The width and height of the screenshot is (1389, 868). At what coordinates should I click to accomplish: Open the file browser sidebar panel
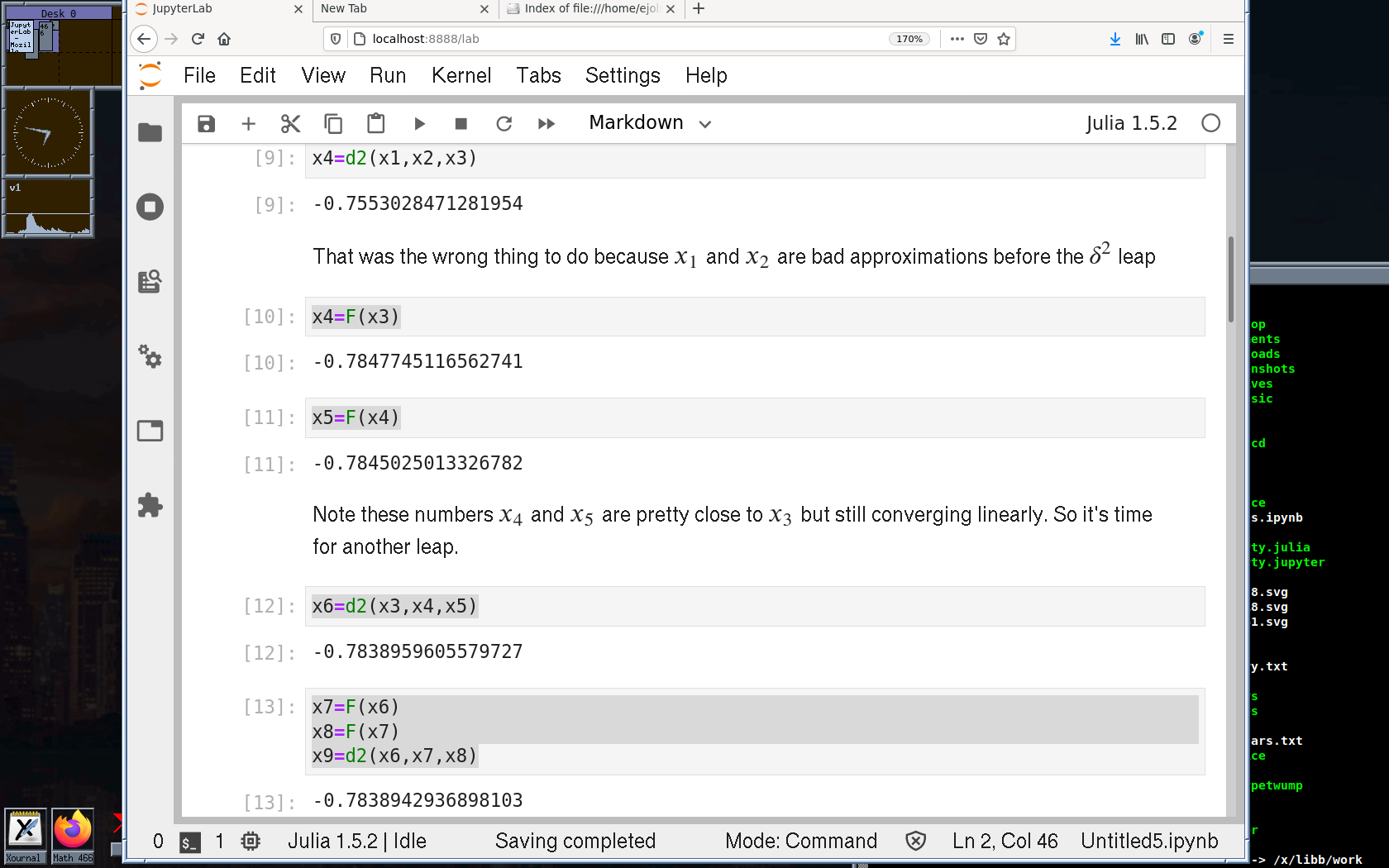tap(150, 132)
